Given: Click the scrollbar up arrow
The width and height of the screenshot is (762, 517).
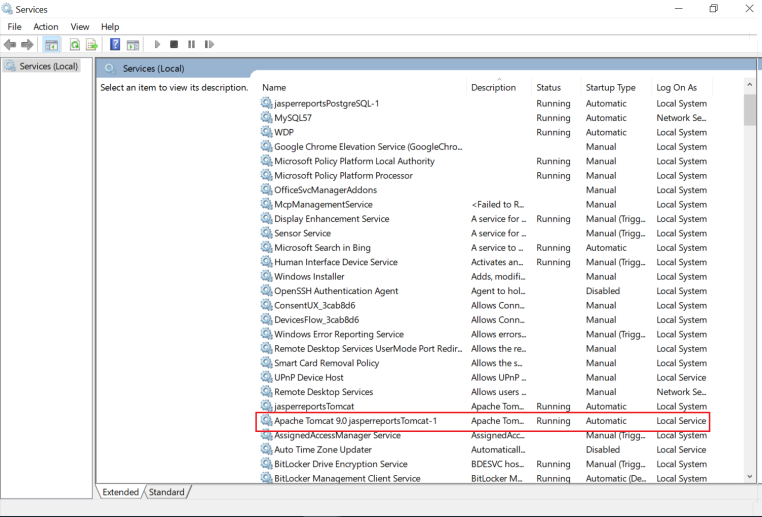Looking at the screenshot, I should click(749, 85).
